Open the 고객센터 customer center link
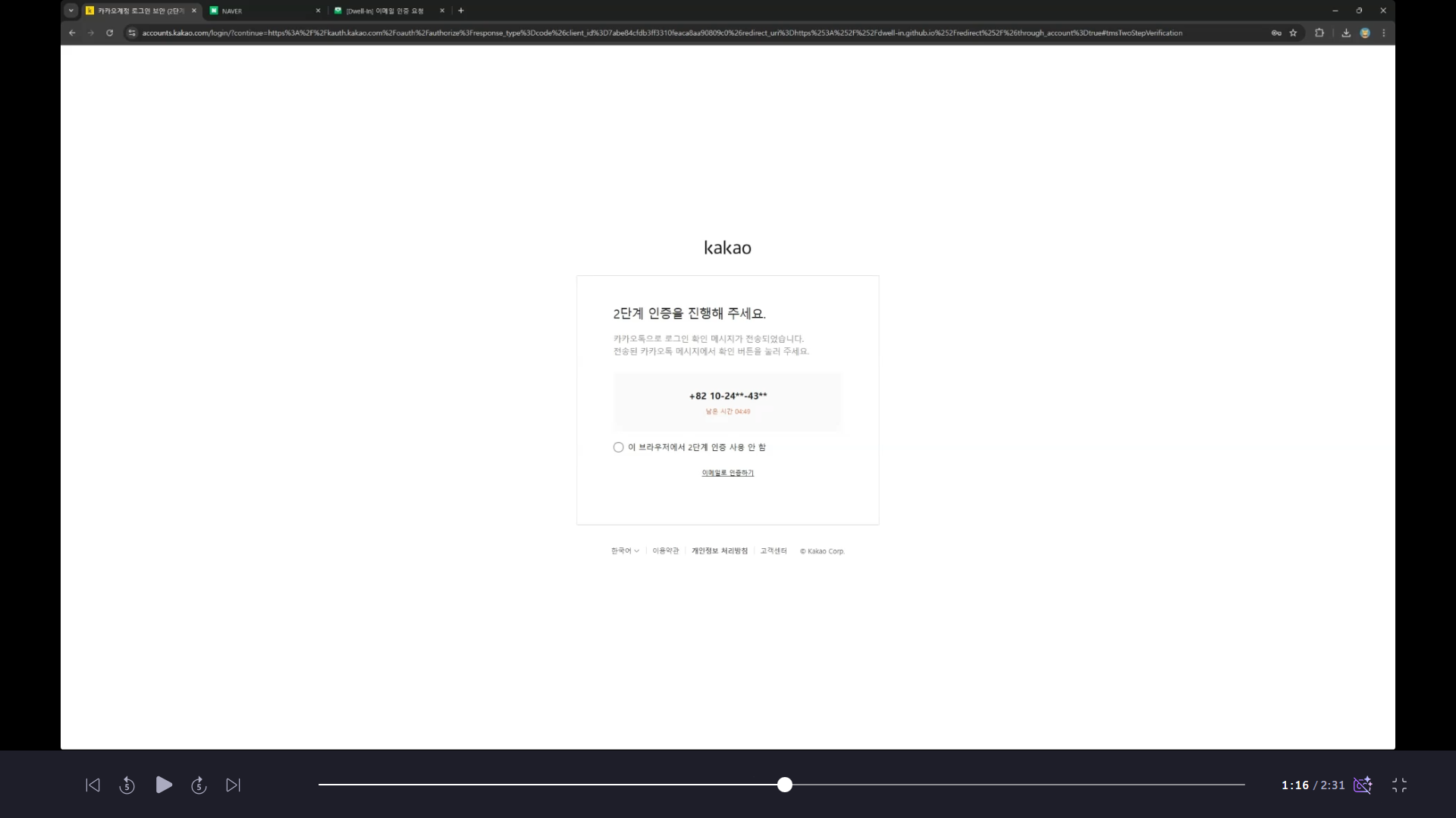The height and width of the screenshot is (818, 1456). click(773, 551)
